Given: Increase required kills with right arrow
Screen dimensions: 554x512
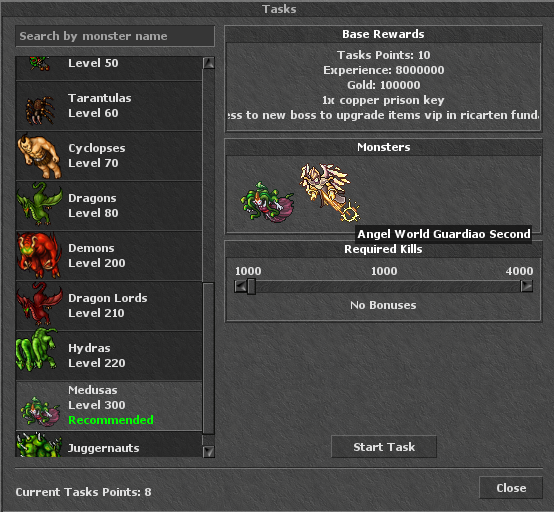Looking at the screenshot, I should (x=526, y=286).
